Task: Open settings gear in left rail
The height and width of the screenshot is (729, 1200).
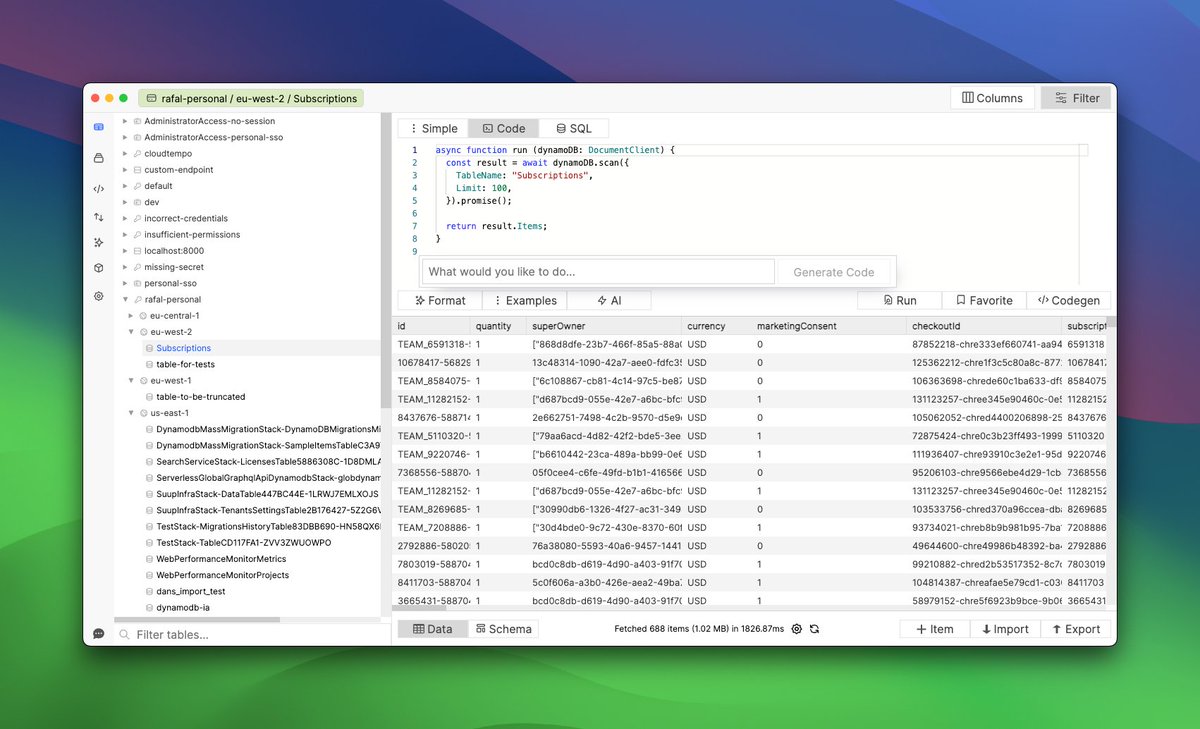Action: click(x=99, y=296)
